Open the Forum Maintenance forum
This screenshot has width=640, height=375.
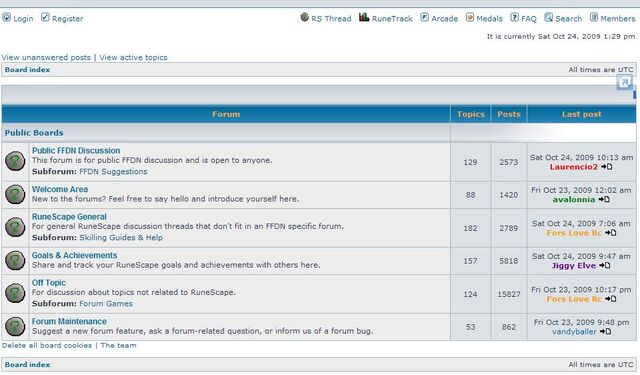point(69,322)
